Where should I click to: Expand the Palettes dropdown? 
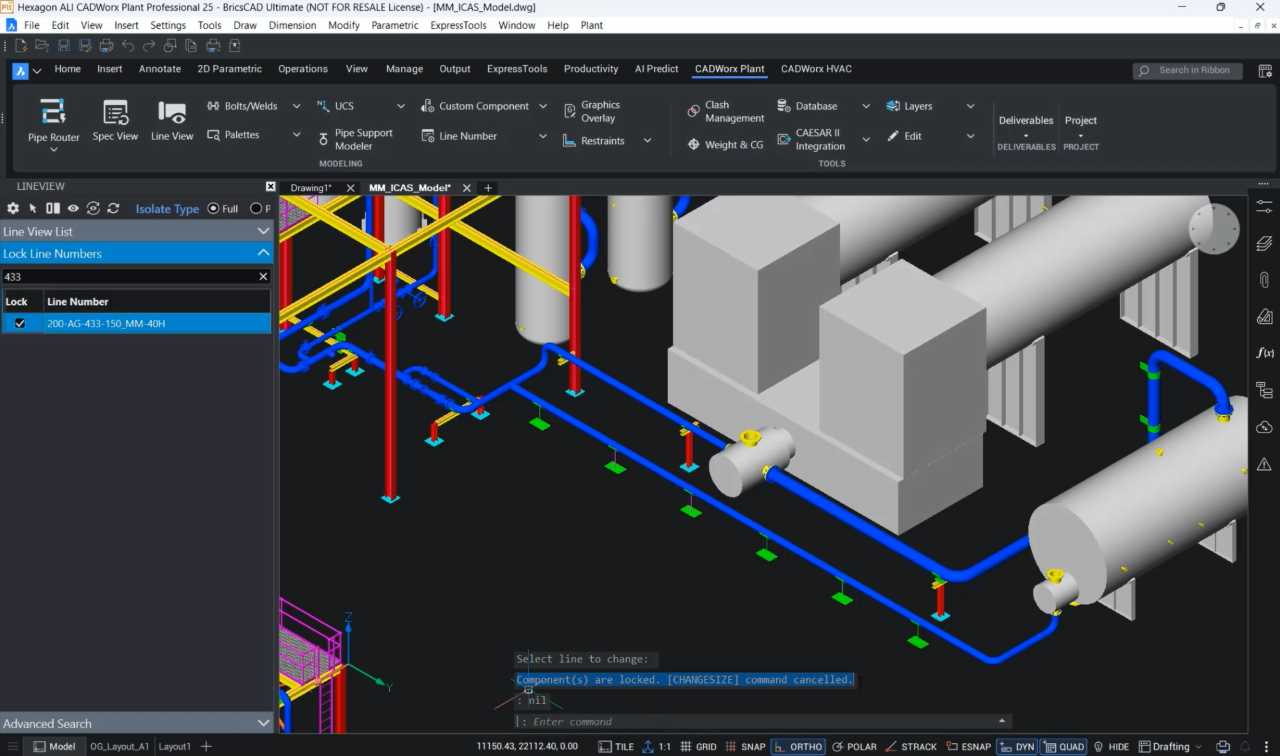[297, 135]
